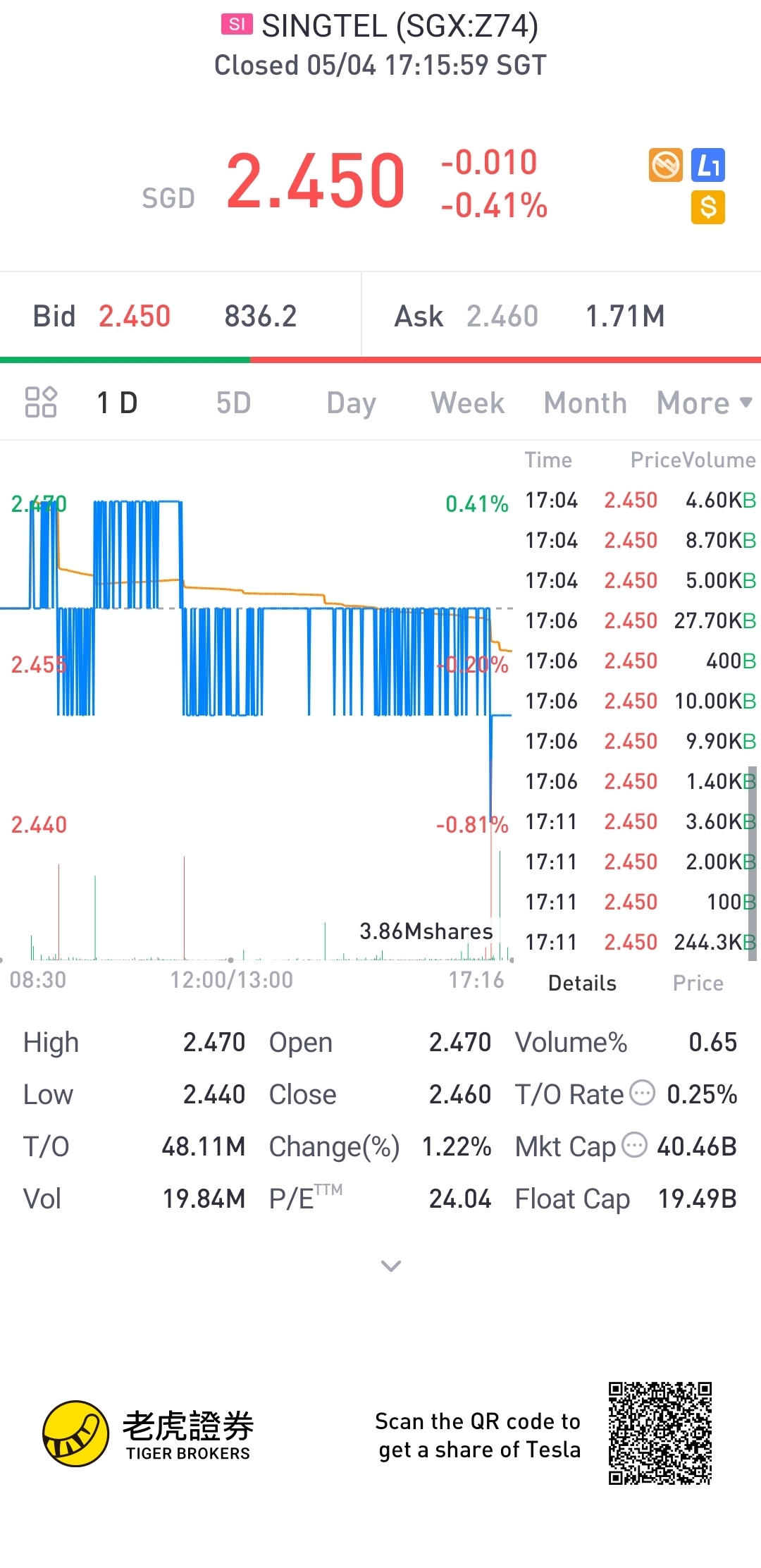Tap the Low value 2.440
The image size is (761, 1568).
pyautogui.click(x=214, y=1094)
